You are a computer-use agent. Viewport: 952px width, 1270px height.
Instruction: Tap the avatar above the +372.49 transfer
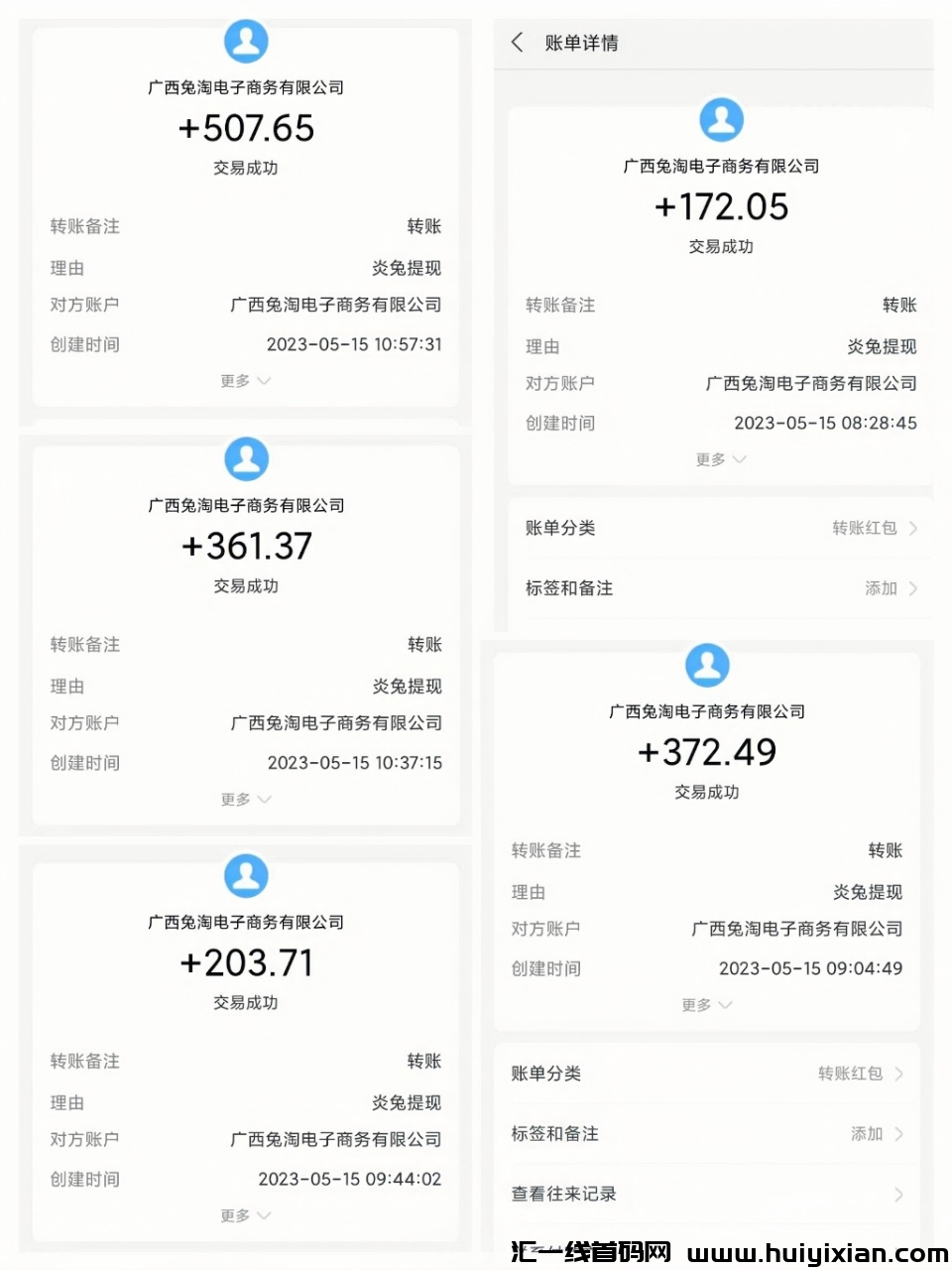pyautogui.click(x=707, y=665)
